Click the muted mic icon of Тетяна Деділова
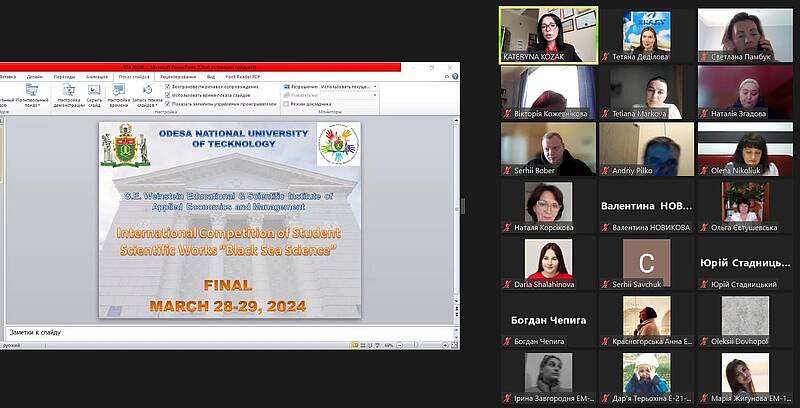The width and height of the screenshot is (800, 408). click(606, 57)
